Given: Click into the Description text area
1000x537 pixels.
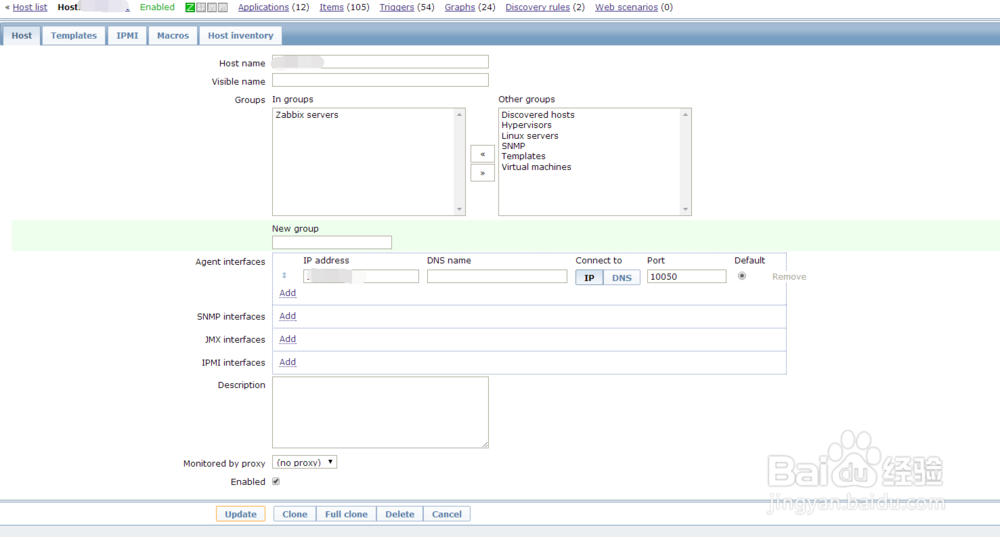Looking at the screenshot, I should [x=380, y=412].
